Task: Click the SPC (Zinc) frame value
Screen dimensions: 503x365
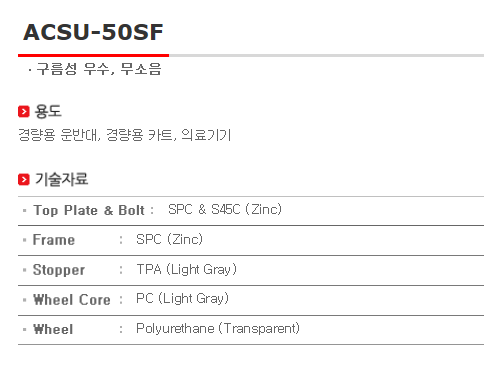Action: [x=169, y=239]
